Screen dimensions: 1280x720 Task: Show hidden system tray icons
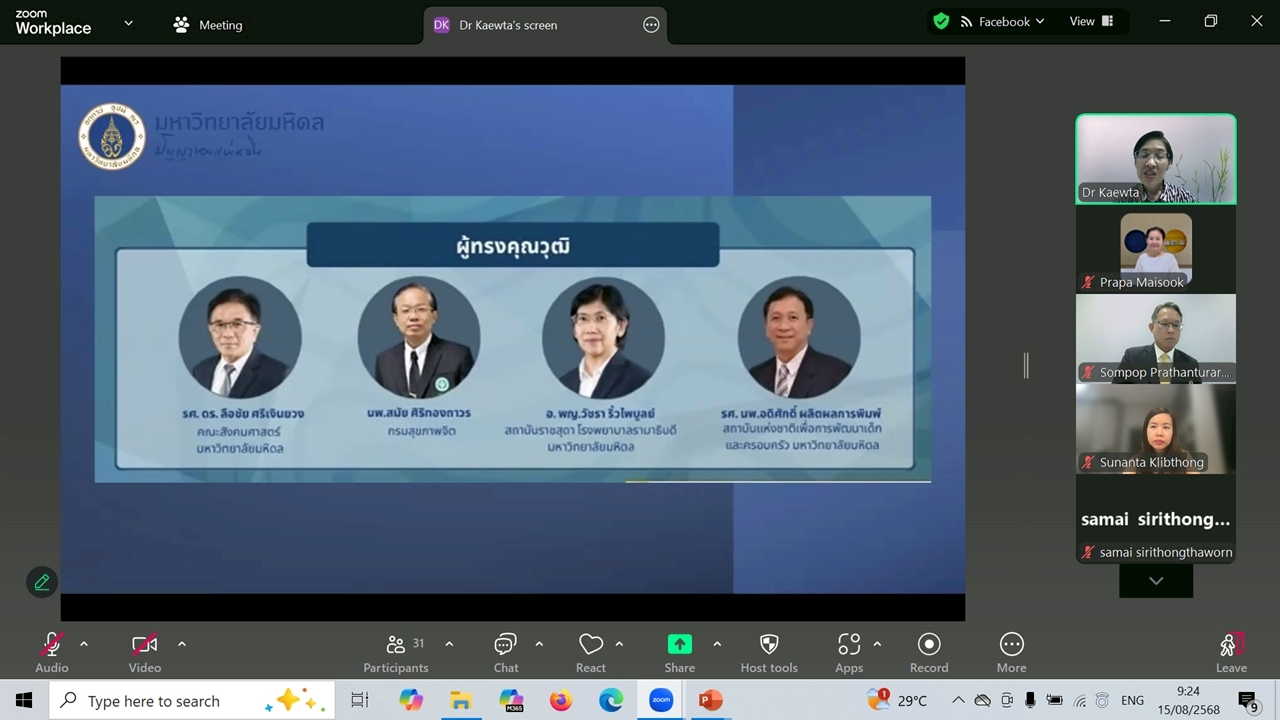click(x=958, y=700)
